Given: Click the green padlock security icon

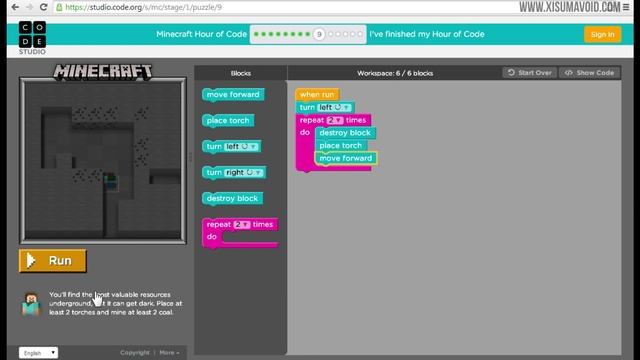Looking at the screenshot, I should click(59, 7).
